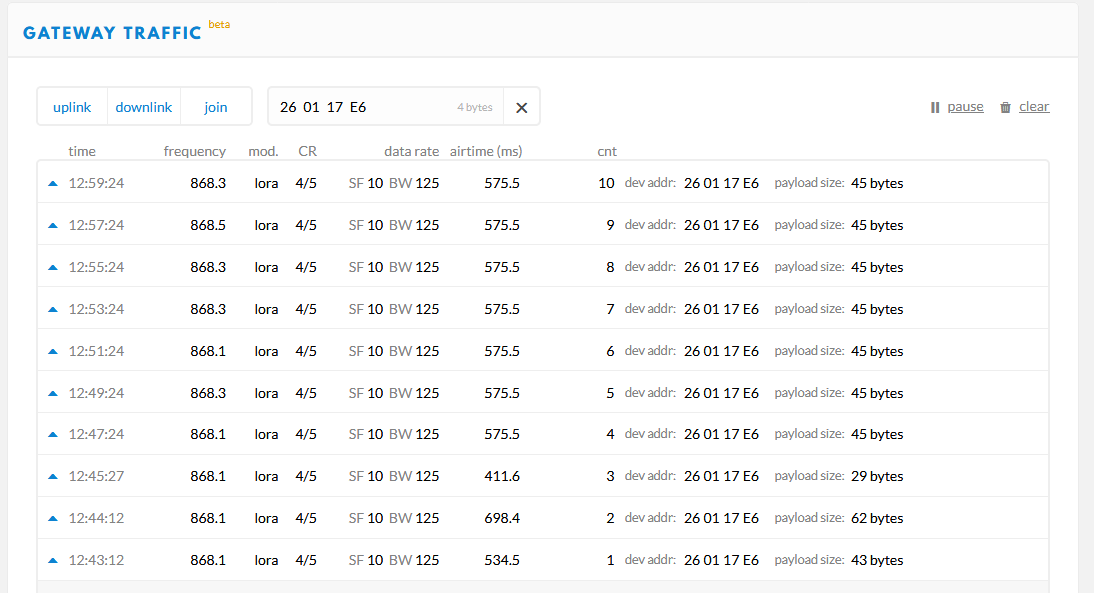
Task: Expand the 12:59:24 uplink arrow icon
Action: pos(52,183)
